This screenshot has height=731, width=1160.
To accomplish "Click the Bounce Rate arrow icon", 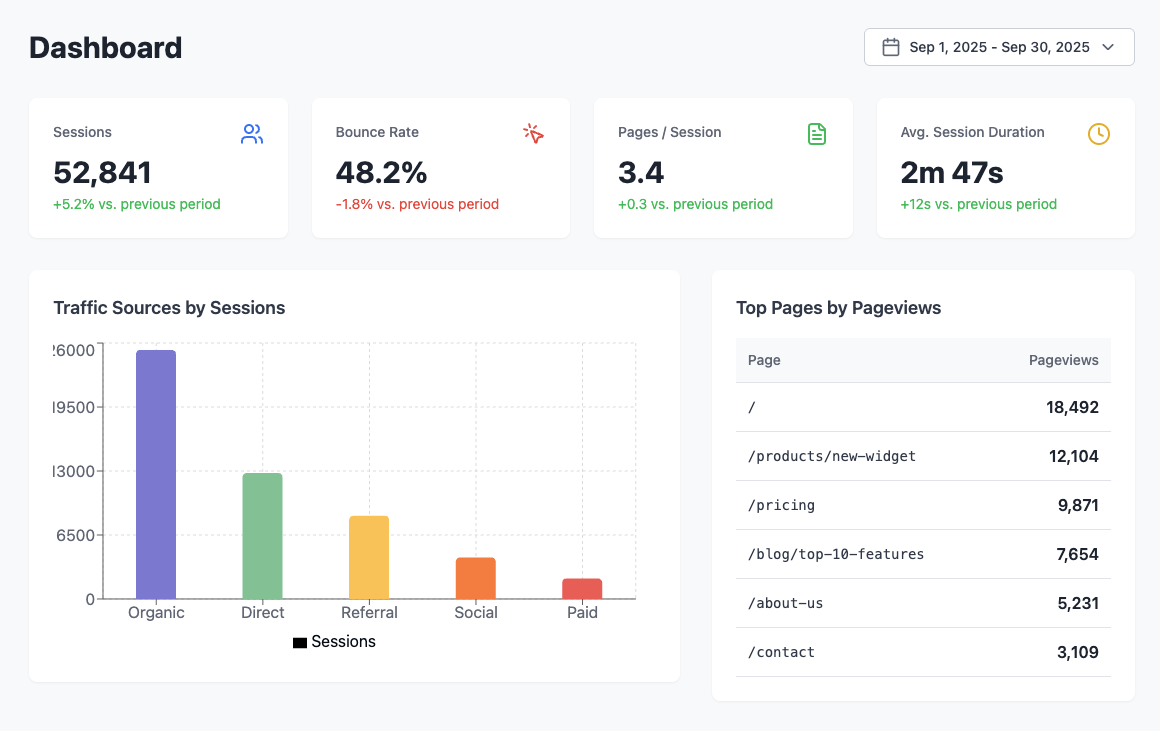I will [533, 133].
